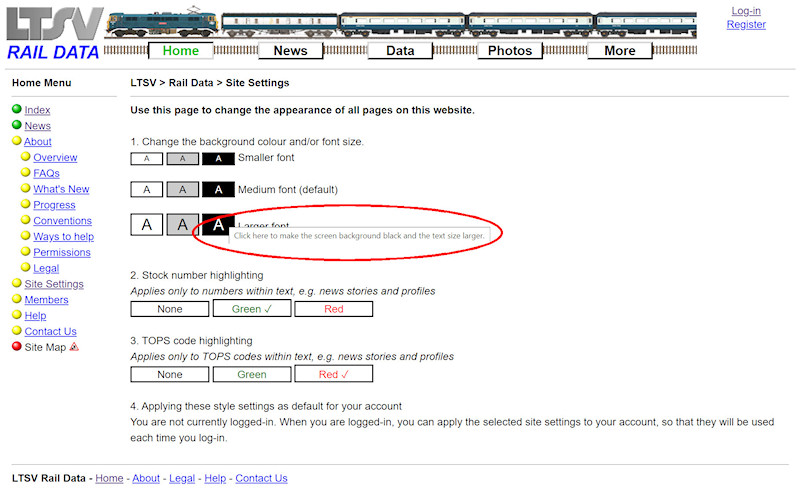Choose white background with medium font
800x497 pixels.
[x=147, y=189]
